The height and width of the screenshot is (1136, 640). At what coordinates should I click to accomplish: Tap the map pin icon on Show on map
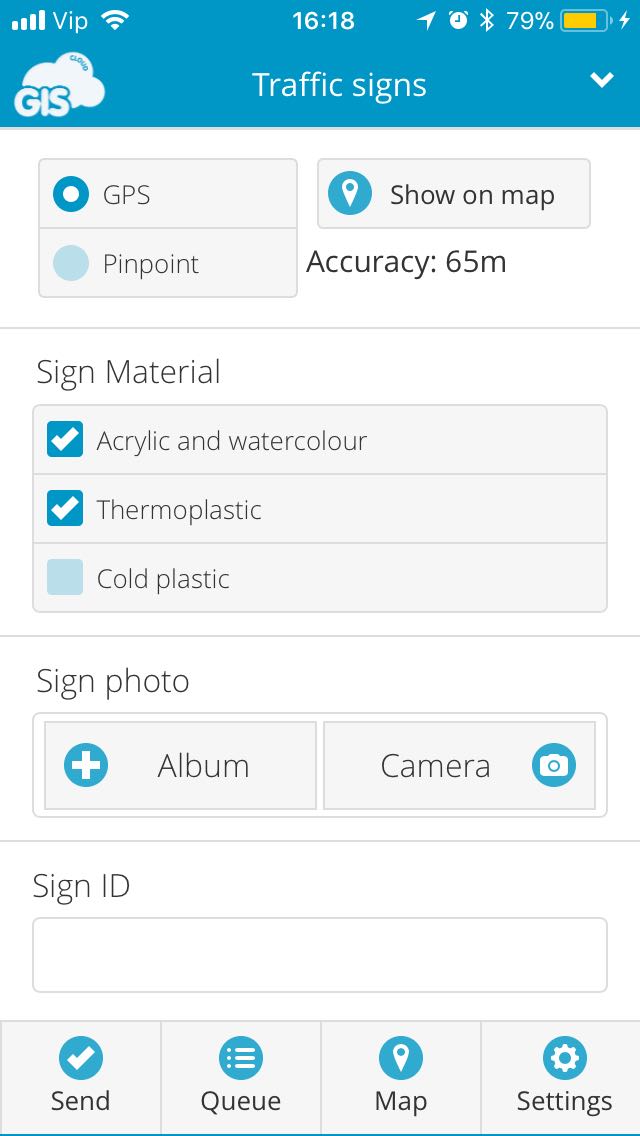pos(350,194)
